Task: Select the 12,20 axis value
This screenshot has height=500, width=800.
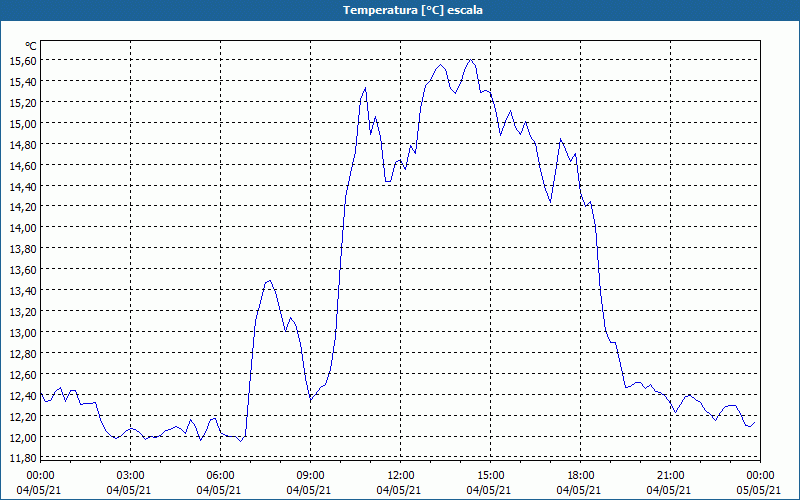Action: [23, 416]
